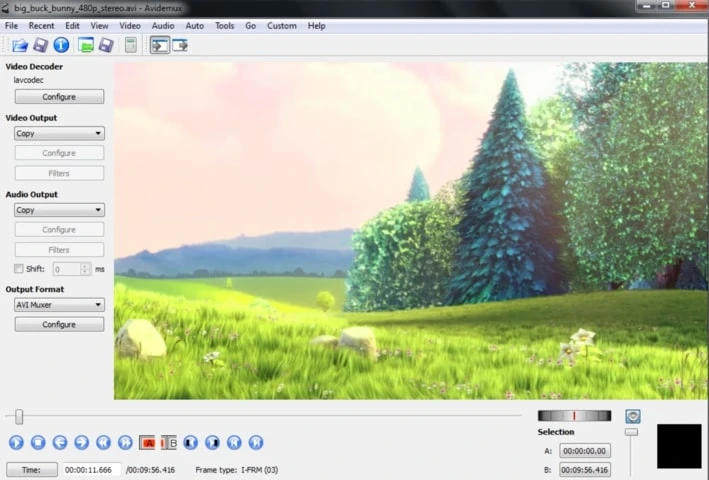
Task: Click the Time: button
Action: coord(31,469)
